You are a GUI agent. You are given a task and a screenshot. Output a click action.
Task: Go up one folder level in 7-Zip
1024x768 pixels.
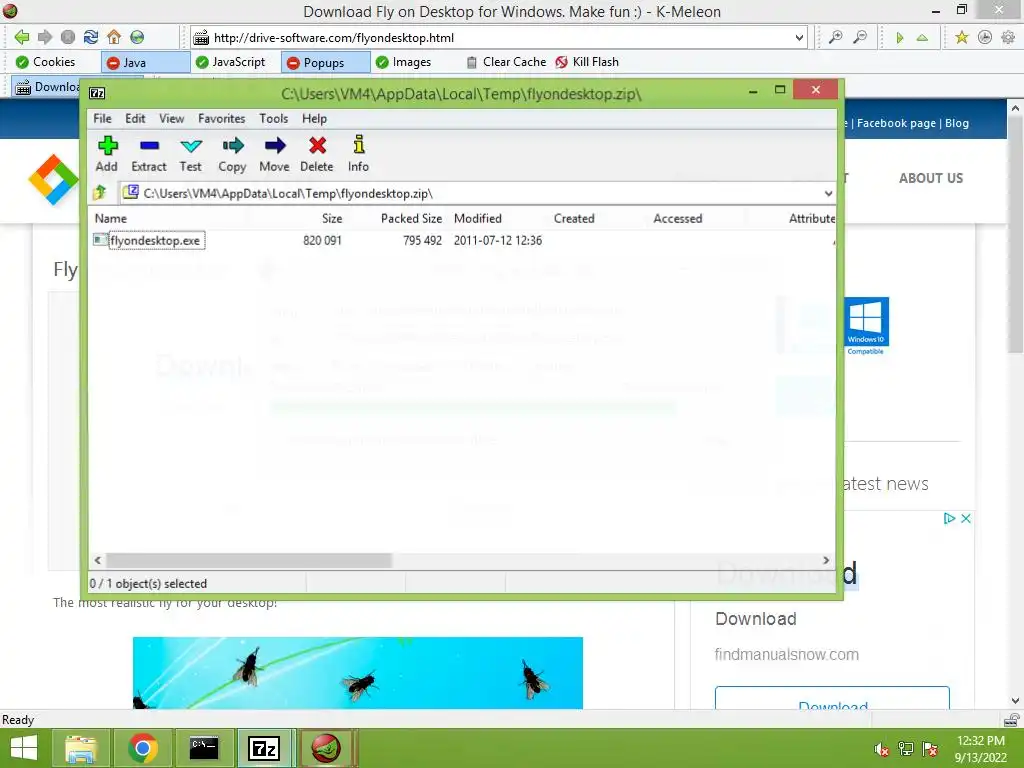pyautogui.click(x=100, y=193)
